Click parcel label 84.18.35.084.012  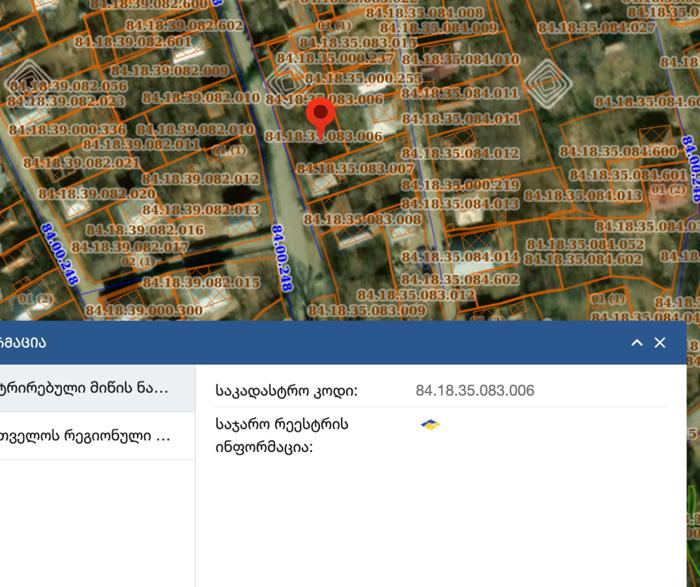[460, 153]
